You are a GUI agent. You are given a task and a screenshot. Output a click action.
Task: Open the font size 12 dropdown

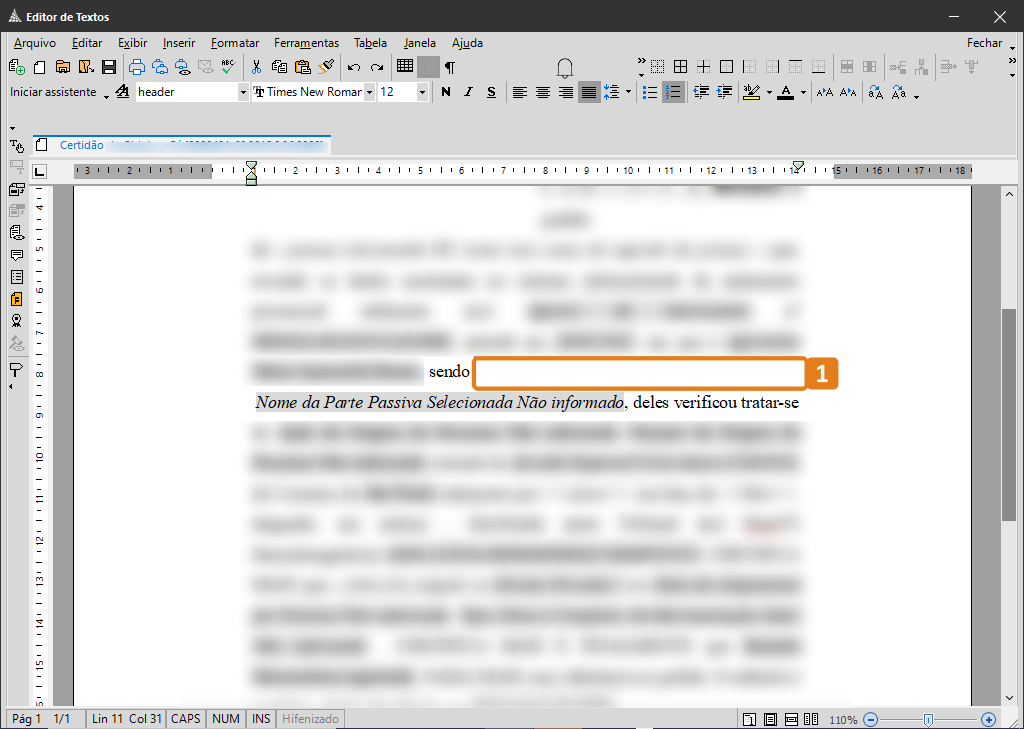[422, 92]
